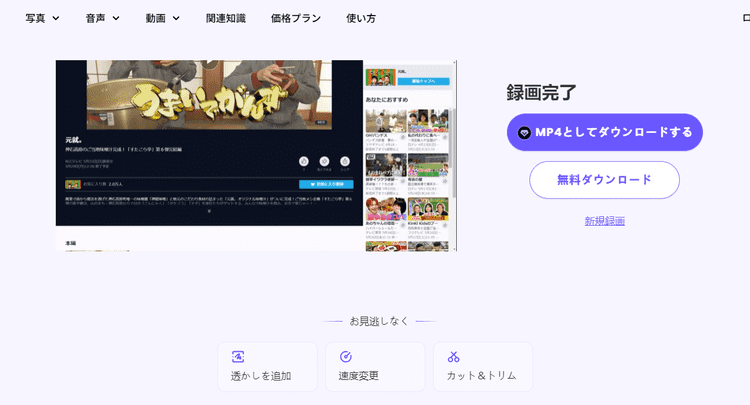The height and width of the screenshot is (405, 750).
Task: Open 使い方 menu item
Action: coord(361,18)
